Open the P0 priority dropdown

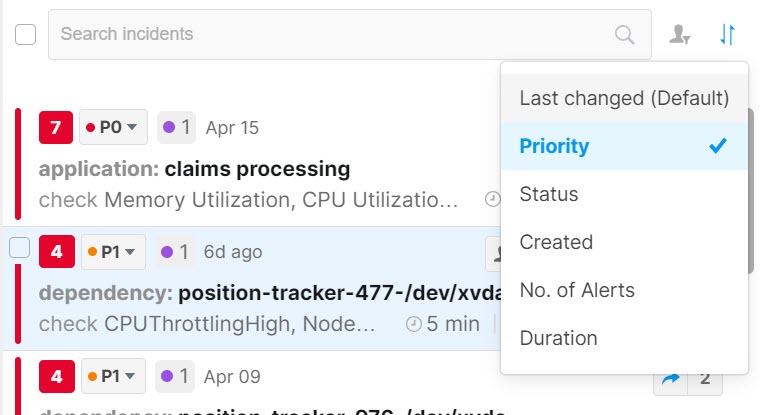[x=113, y=127]
